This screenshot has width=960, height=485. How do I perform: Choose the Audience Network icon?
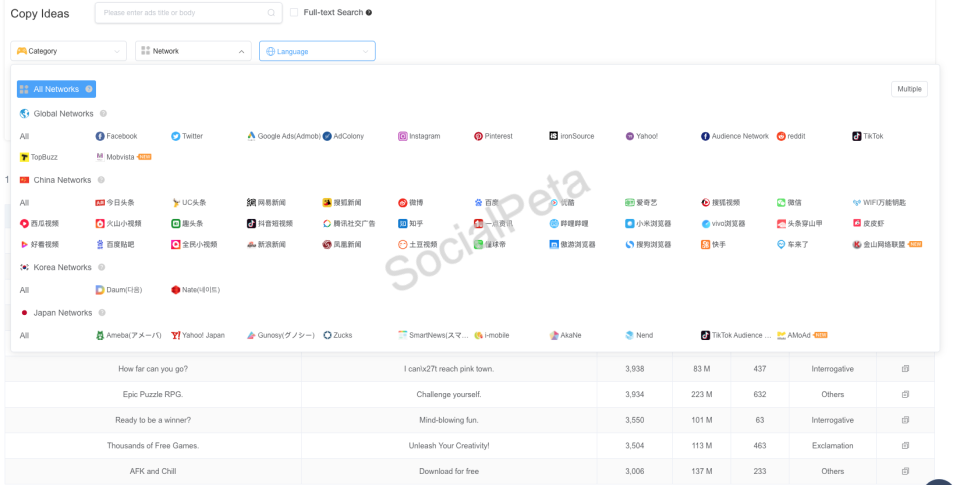click(x=705, y=136)
